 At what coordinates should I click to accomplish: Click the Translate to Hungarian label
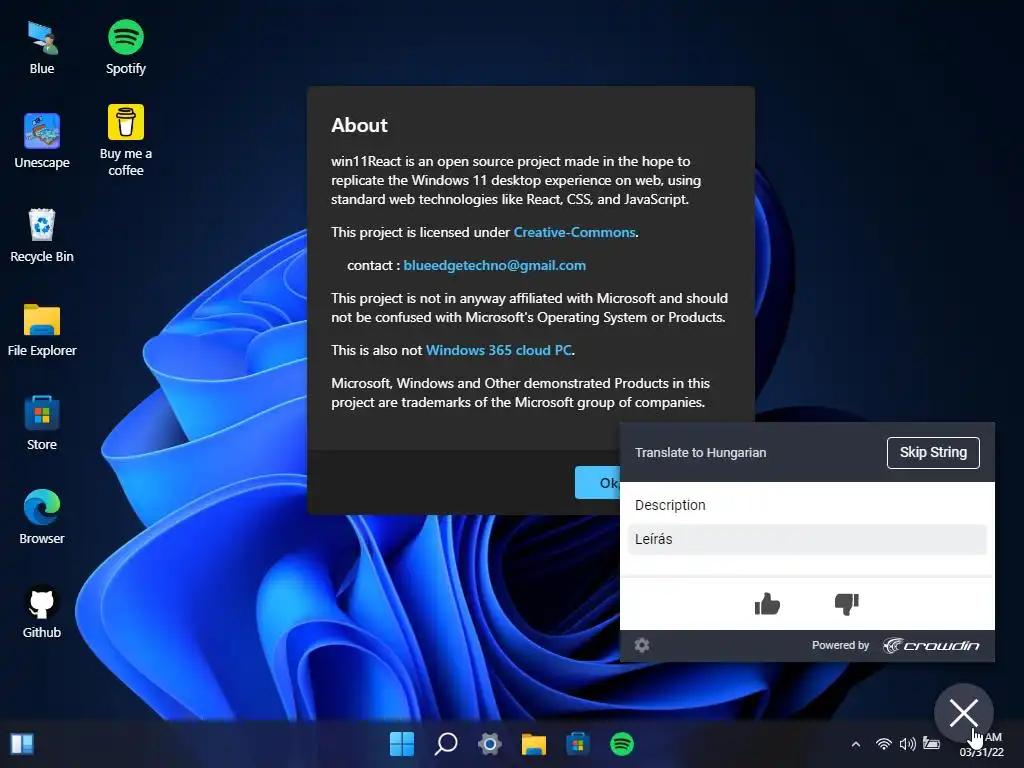[701, 453]
